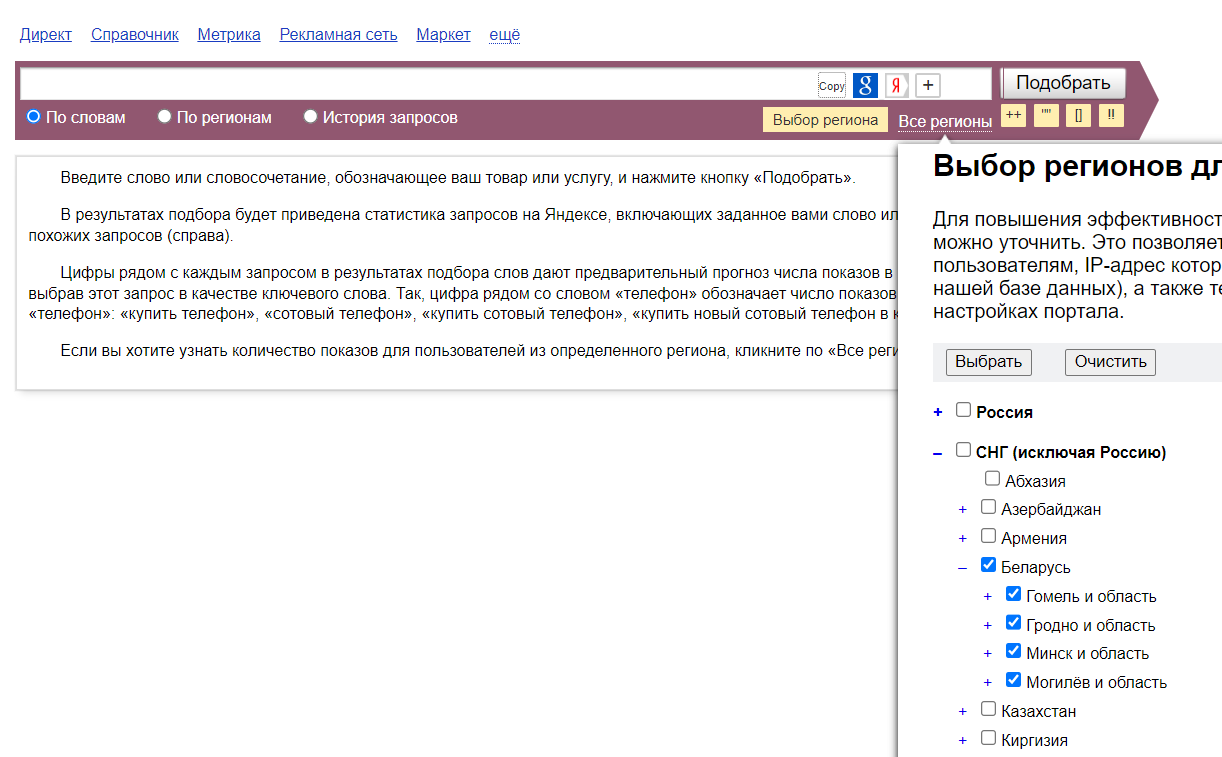Click the Google search icon in the query field

[866, 85]
